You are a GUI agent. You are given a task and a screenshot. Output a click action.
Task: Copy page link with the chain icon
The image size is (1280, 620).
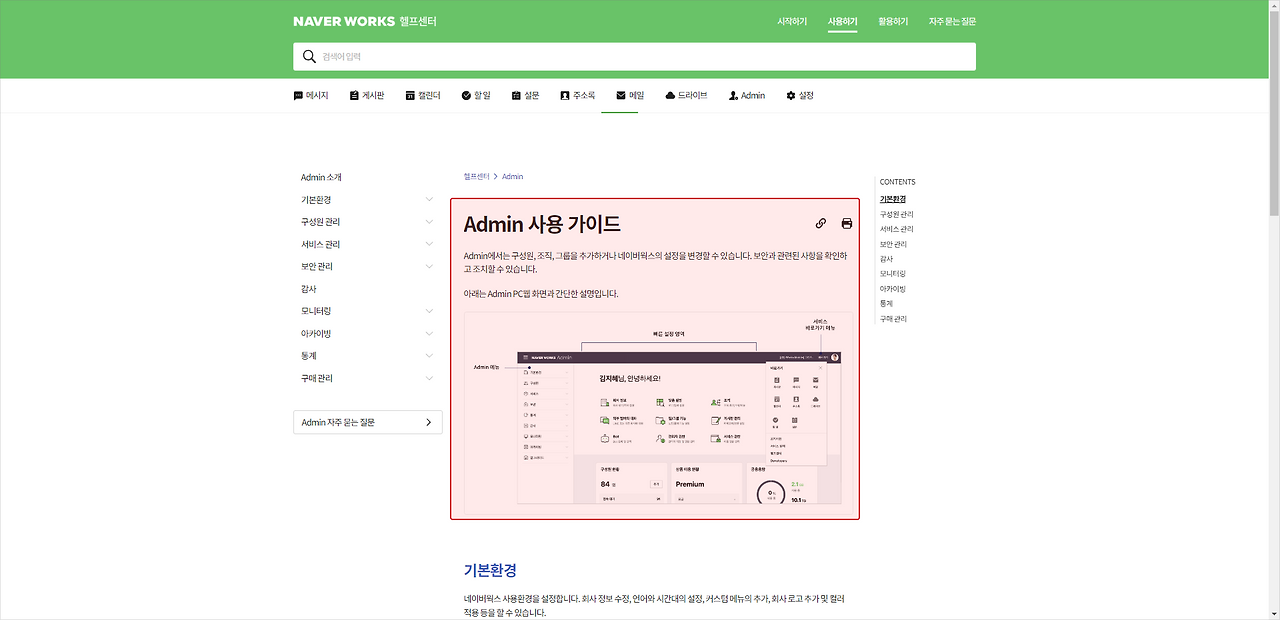821,224
